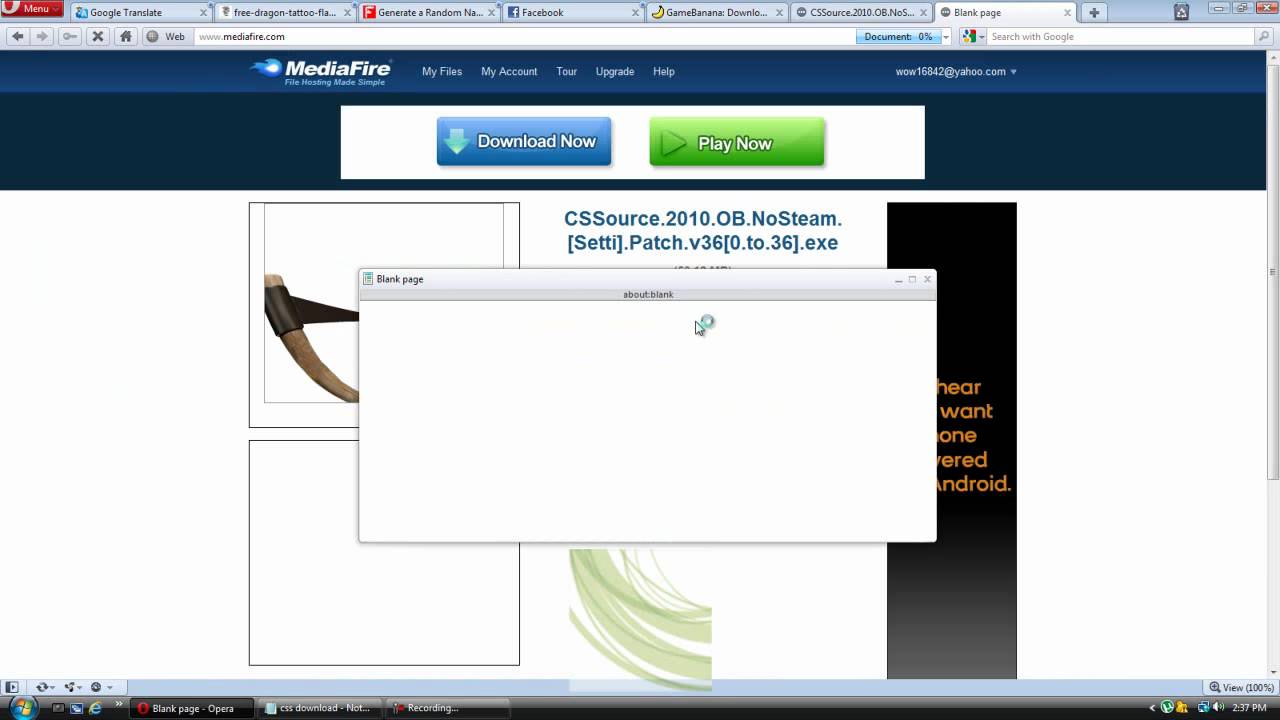
Task: Click the 2:37 PM taskbar clock
Action: pyautogui.click(x=1250, y=708)
